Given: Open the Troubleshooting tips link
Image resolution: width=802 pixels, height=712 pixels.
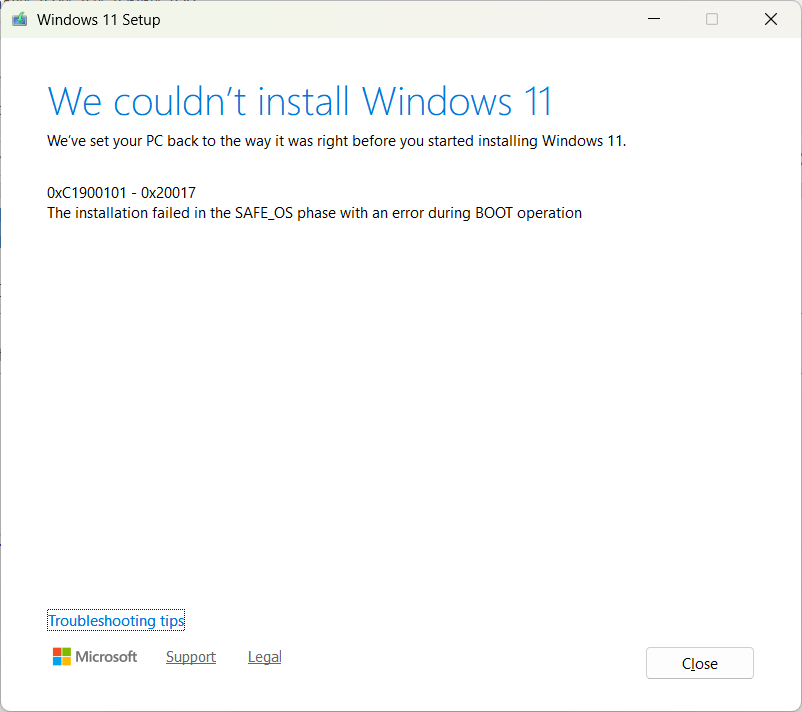Looking at the screenshot, I should point(115,620).
